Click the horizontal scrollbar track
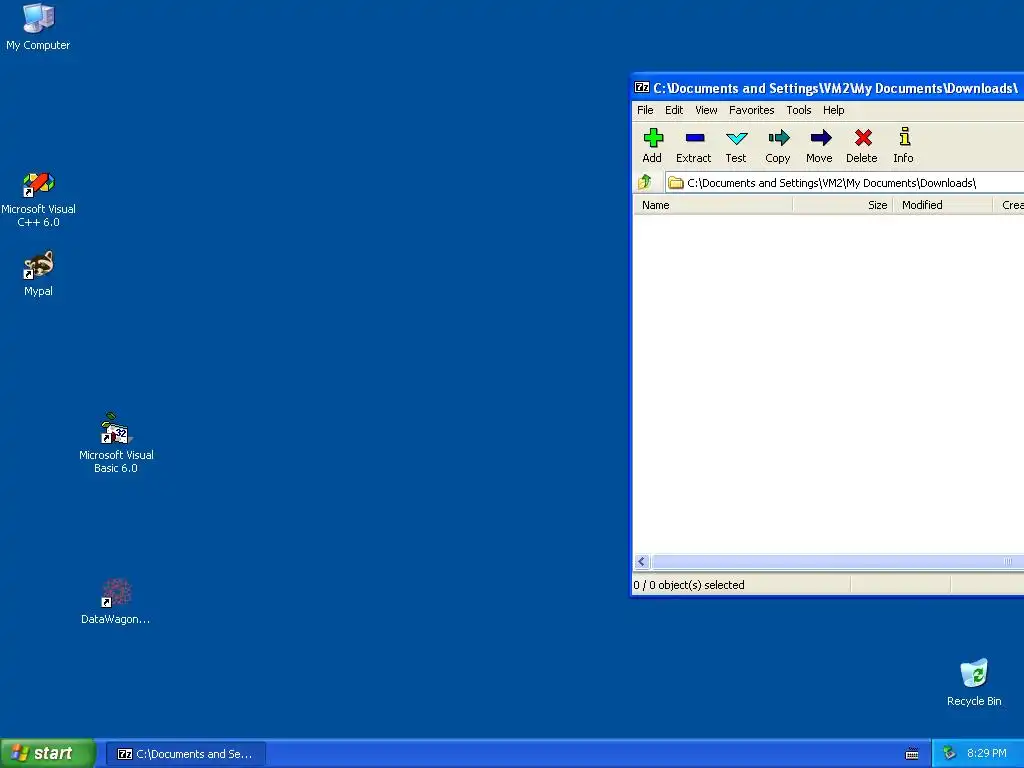The width and height of the screenshot is (1024, 768). (837, 562)
